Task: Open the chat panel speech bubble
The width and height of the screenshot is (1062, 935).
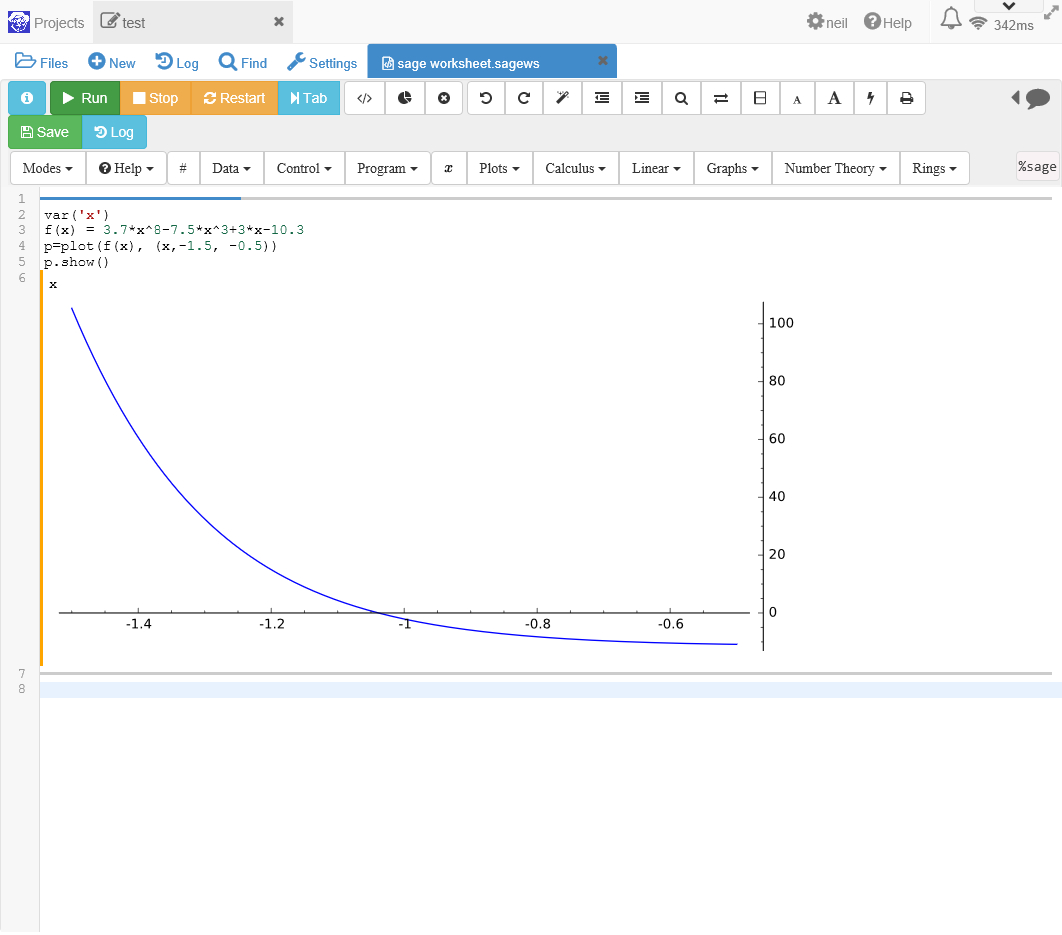Action: pos(1037,98)
